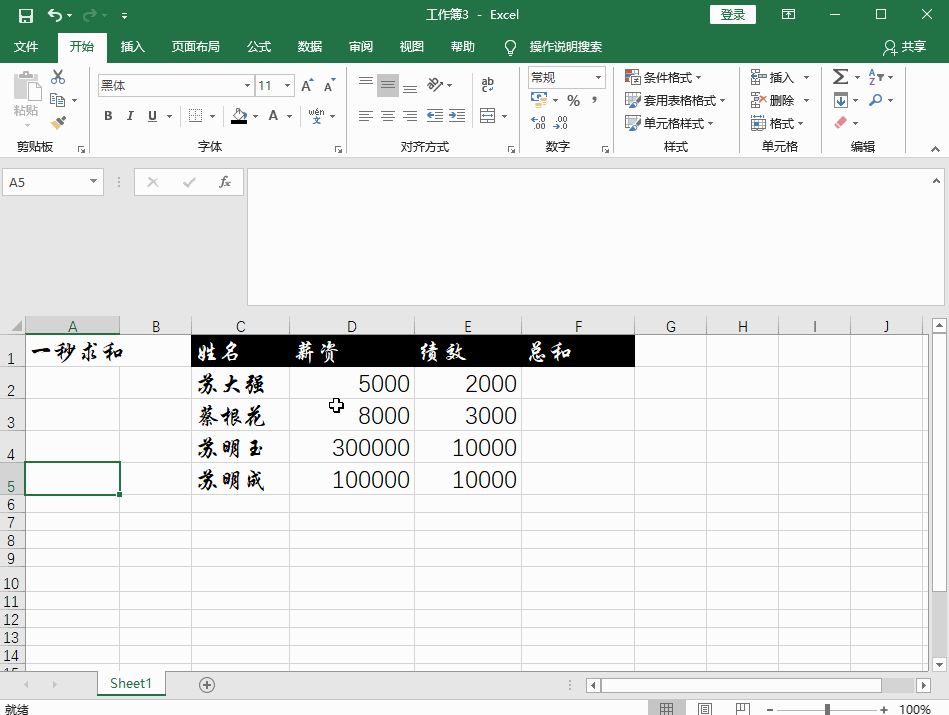Align text to top of cell
Image resolution: width=949 pixels, height=715 pixels.
pos(366,84)
